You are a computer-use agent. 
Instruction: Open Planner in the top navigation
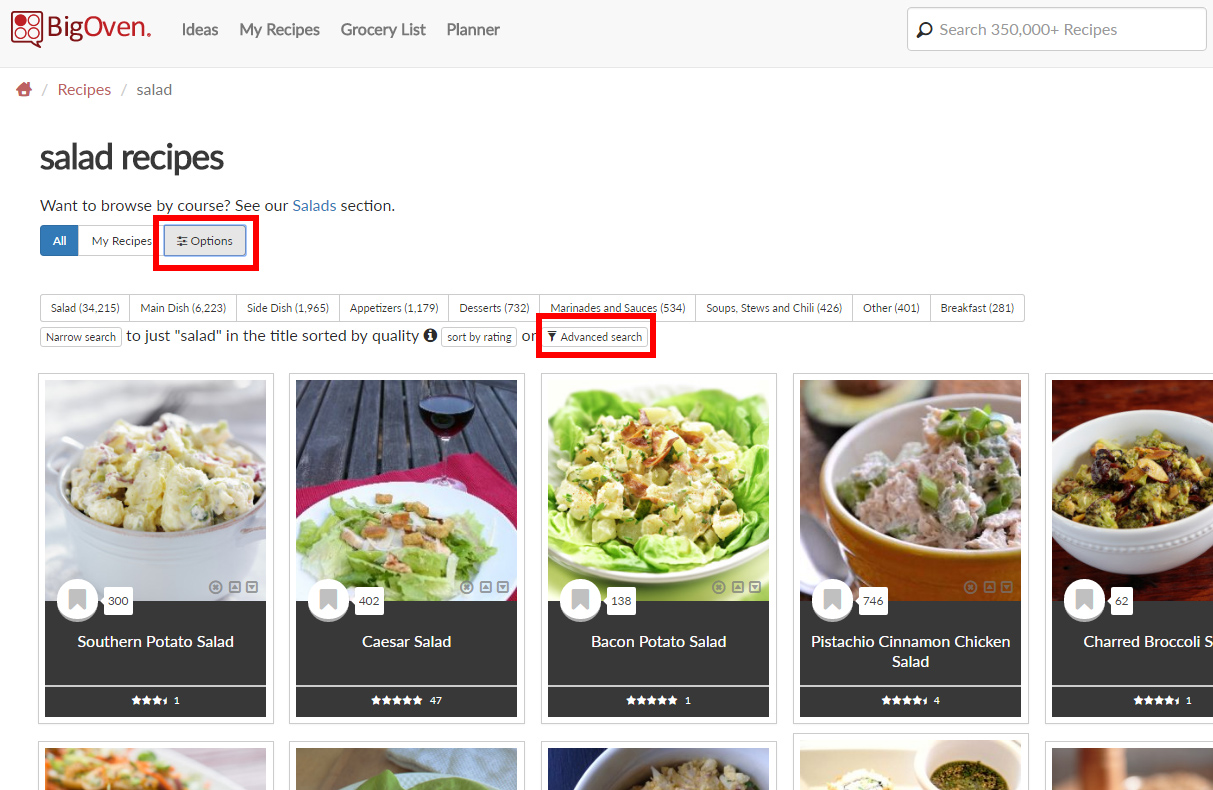[x=473, y=30]
